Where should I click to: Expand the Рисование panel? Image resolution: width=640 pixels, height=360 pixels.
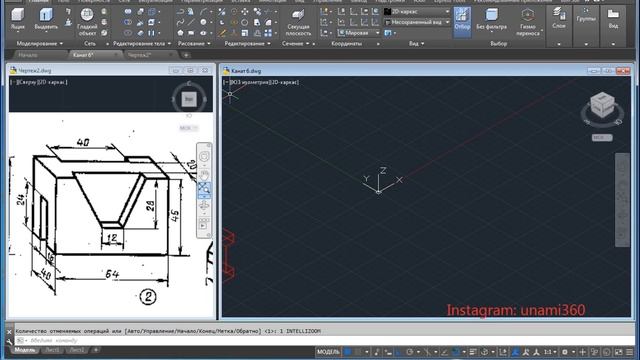point(194,43)
